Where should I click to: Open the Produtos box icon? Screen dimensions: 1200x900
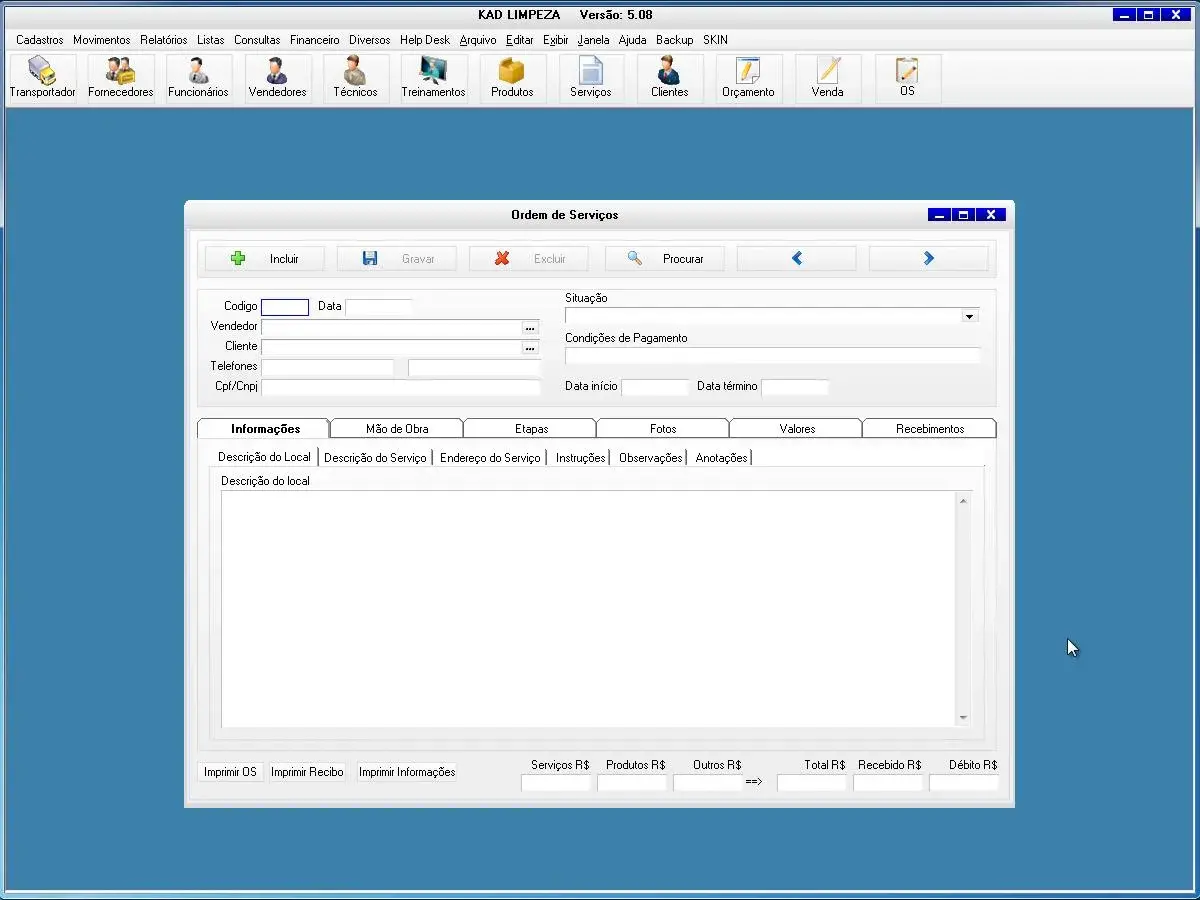pos(512,78)
